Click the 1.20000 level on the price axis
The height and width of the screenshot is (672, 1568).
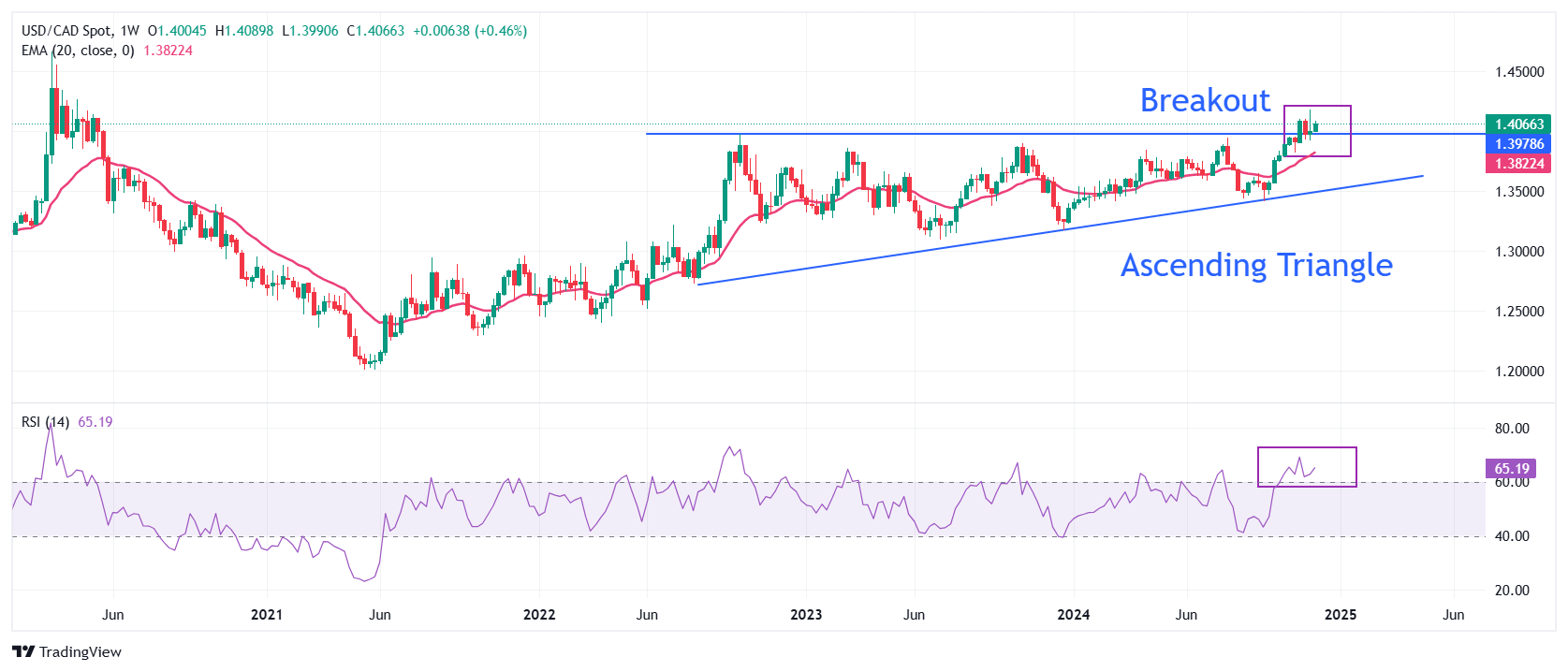click(1518, 372)
